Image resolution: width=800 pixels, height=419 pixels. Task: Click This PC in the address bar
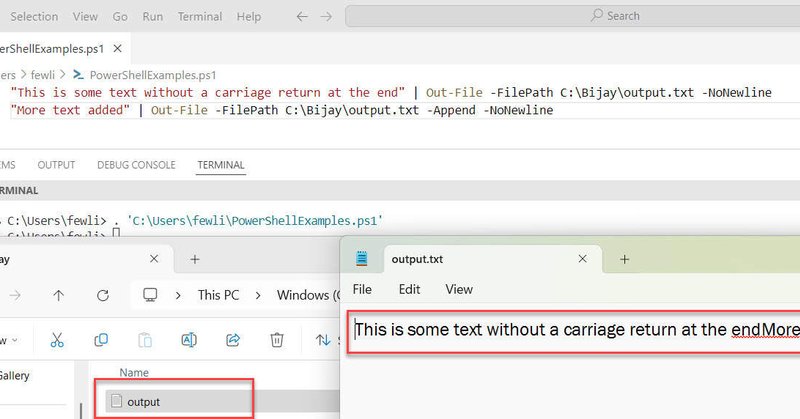click(218, 295)
